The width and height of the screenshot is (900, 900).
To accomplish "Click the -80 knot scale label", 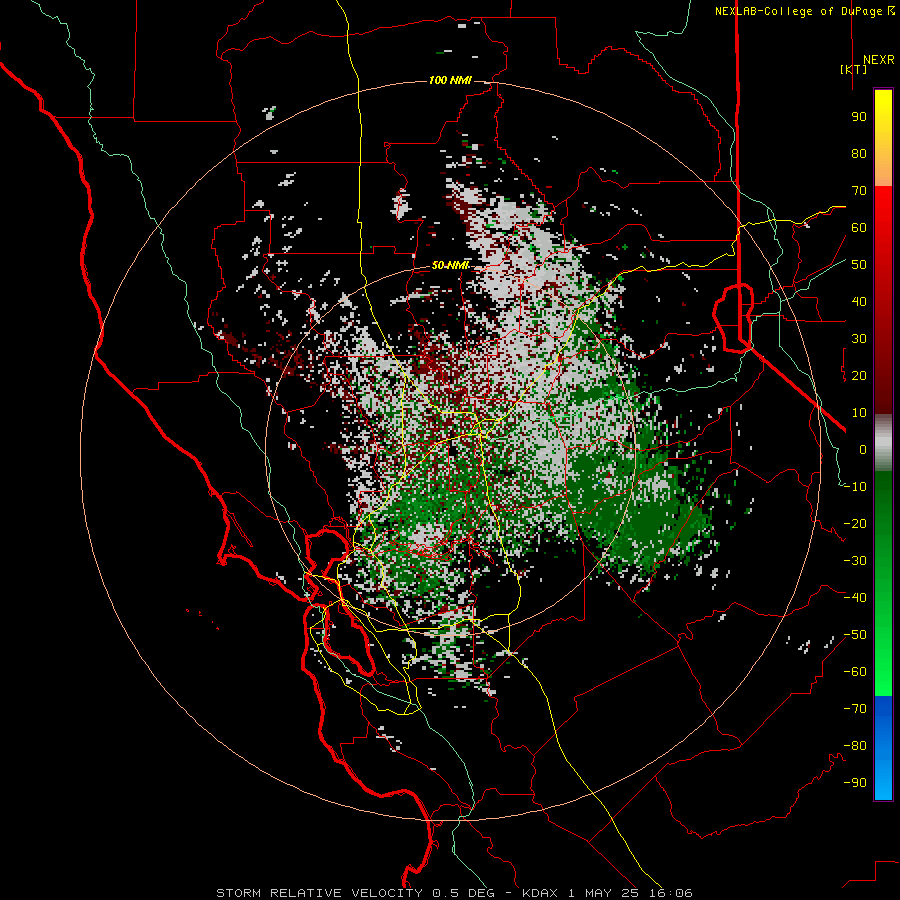I will (855, 746).
